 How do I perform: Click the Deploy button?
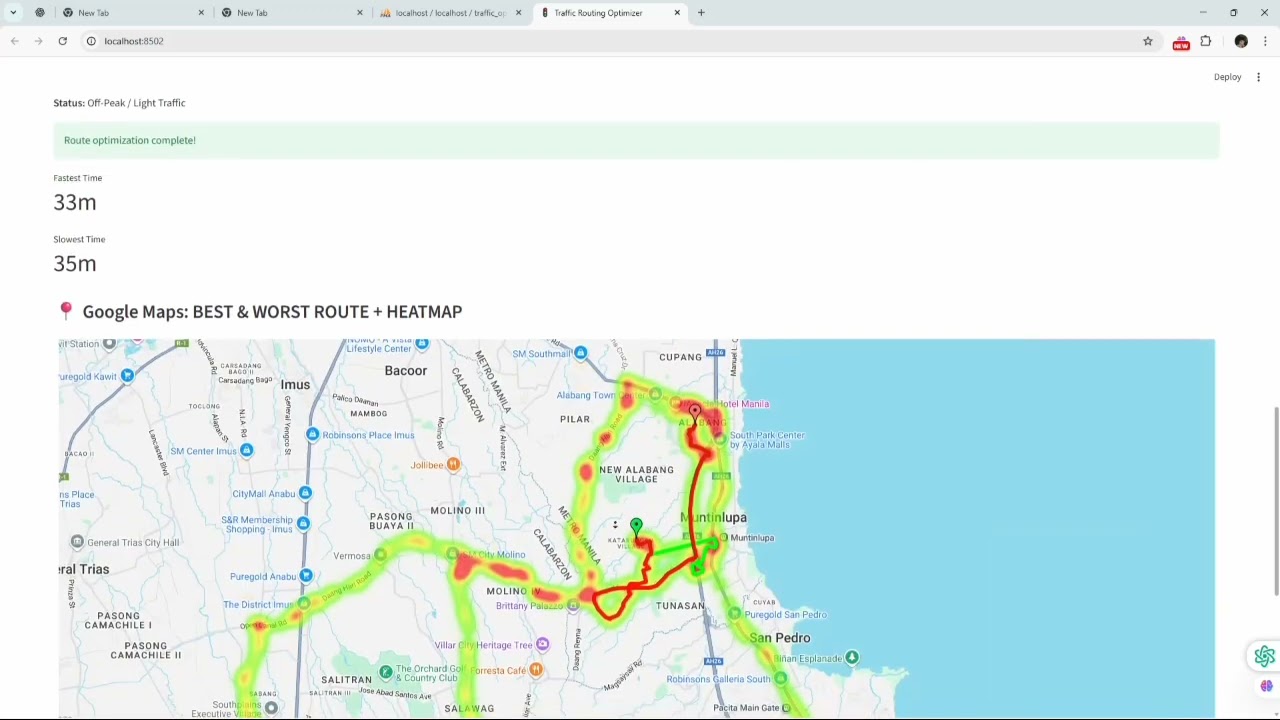(x=1227, y=77)
